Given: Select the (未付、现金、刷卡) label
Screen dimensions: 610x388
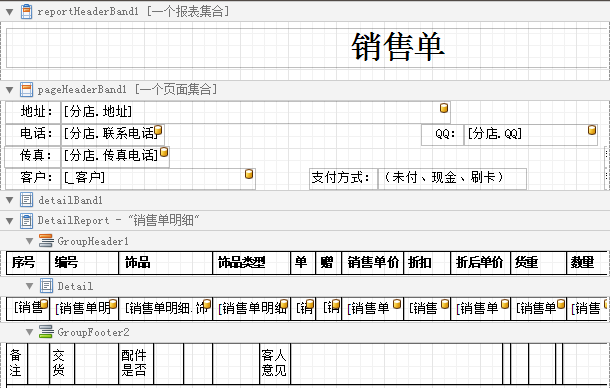Looking at the screenshot, I should [x=452, y=178].
